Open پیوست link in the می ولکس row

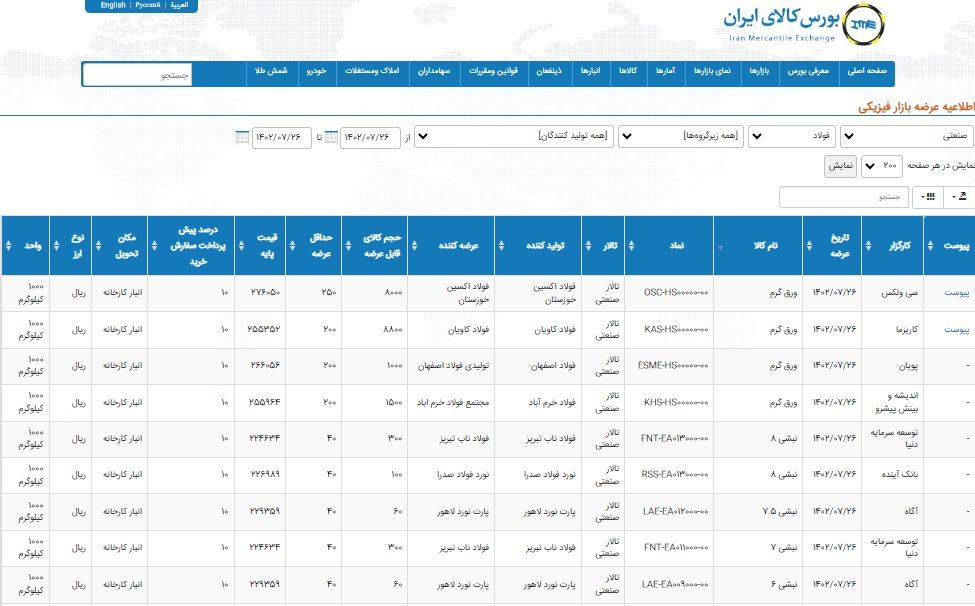tap(956, 293)
